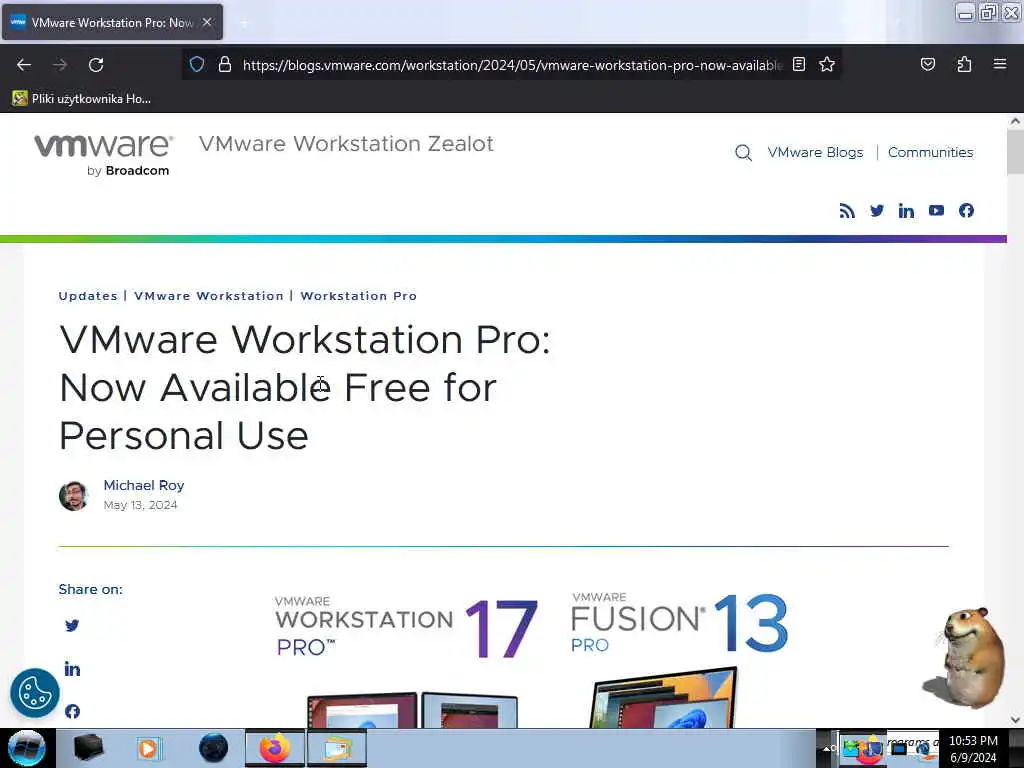Screen dimensions: 1024x768
Task: Open the VMware Workstation category link
Action: click(x=209, y=296)
